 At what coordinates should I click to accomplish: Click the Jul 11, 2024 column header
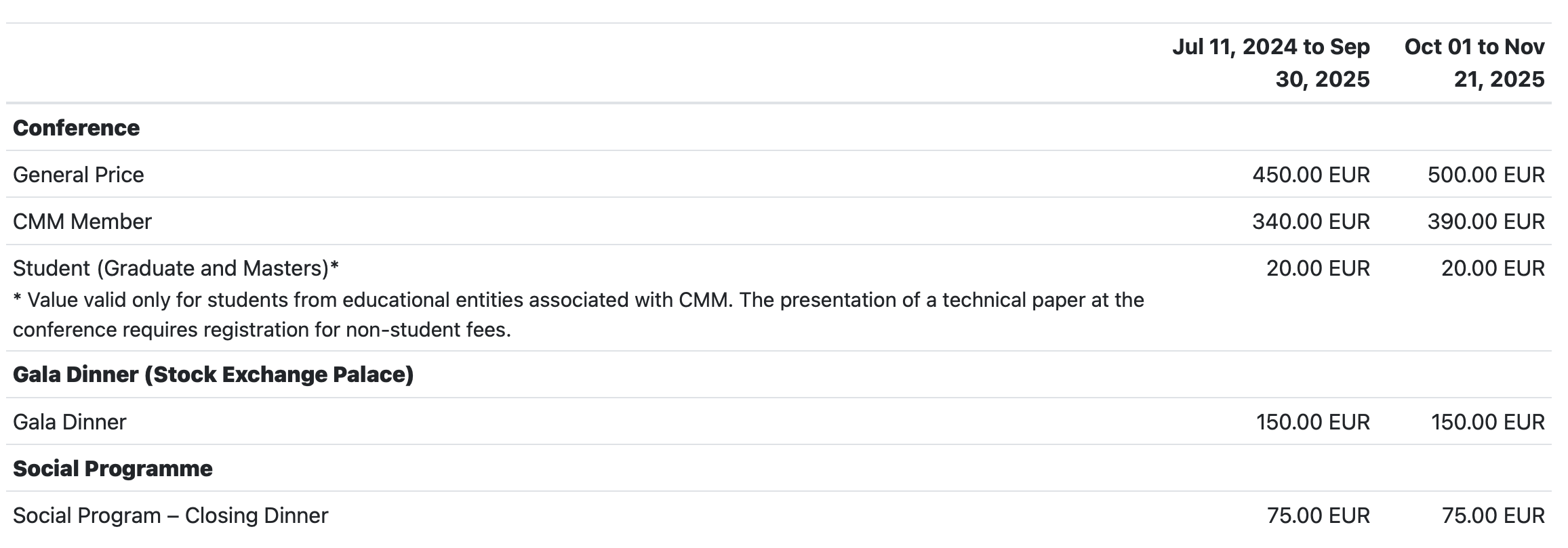1271,63
